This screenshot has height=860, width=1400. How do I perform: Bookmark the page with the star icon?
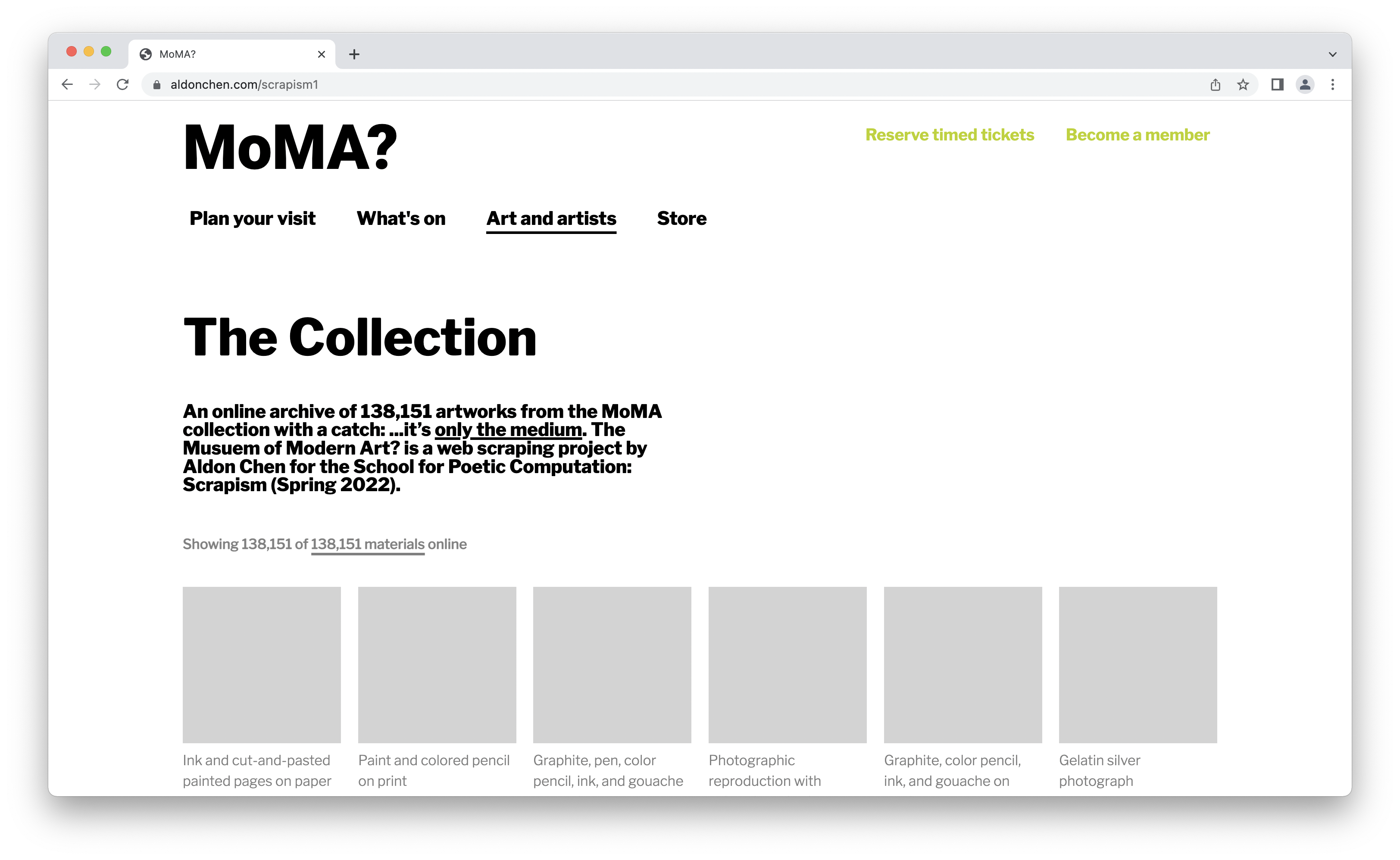(x=1243, y=85)
